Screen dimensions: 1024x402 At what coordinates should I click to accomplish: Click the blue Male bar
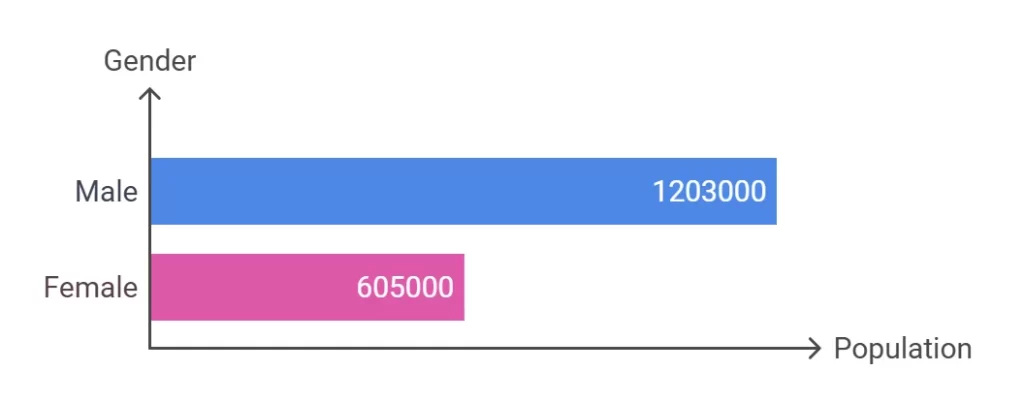[x=464, y=191]
